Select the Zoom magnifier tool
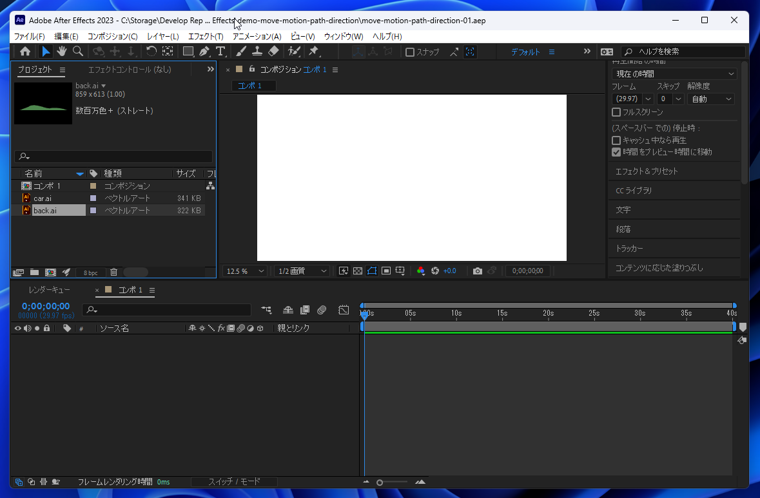 pos(78,51)
